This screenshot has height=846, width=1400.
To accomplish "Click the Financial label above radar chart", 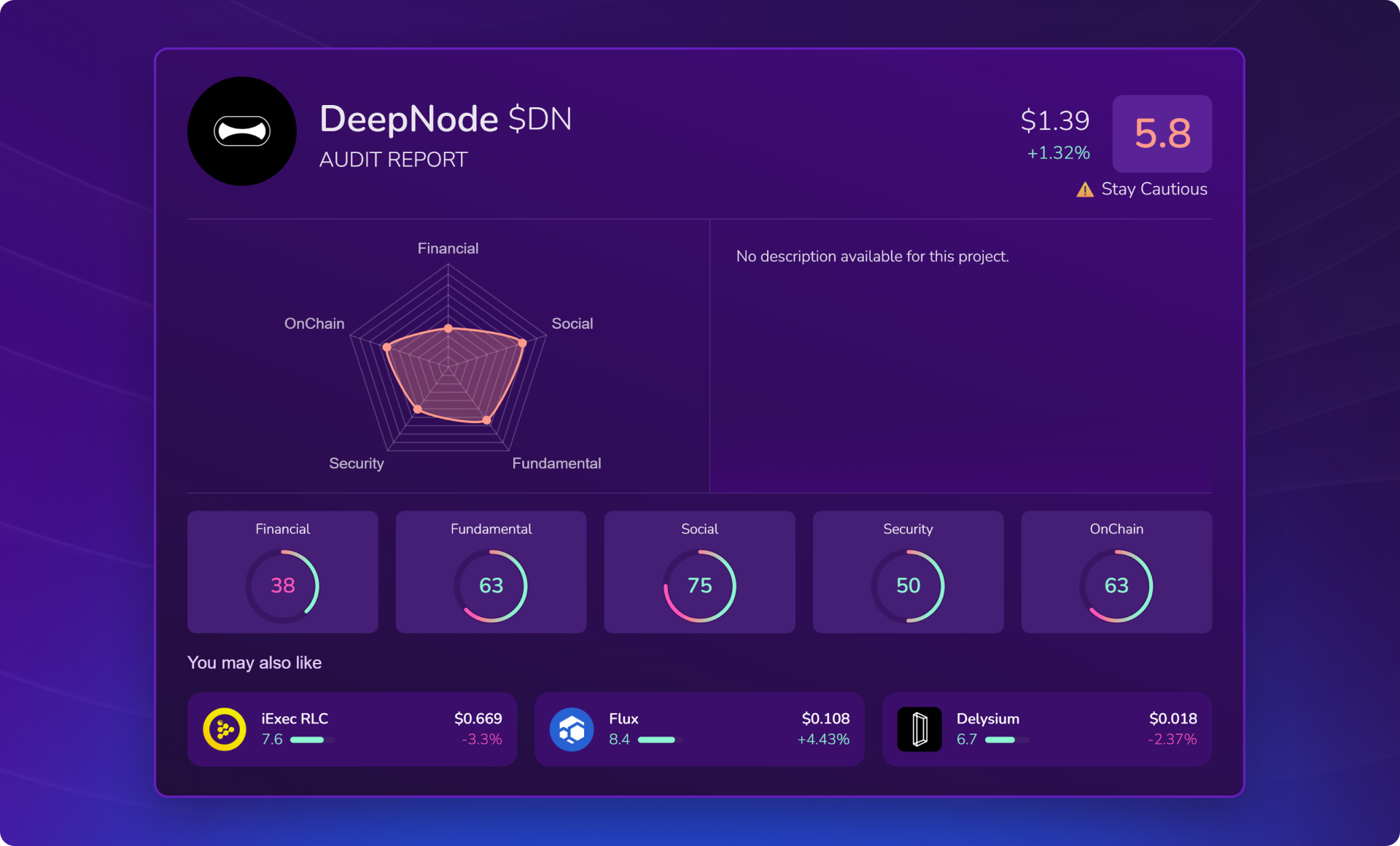I will (448, 249).
